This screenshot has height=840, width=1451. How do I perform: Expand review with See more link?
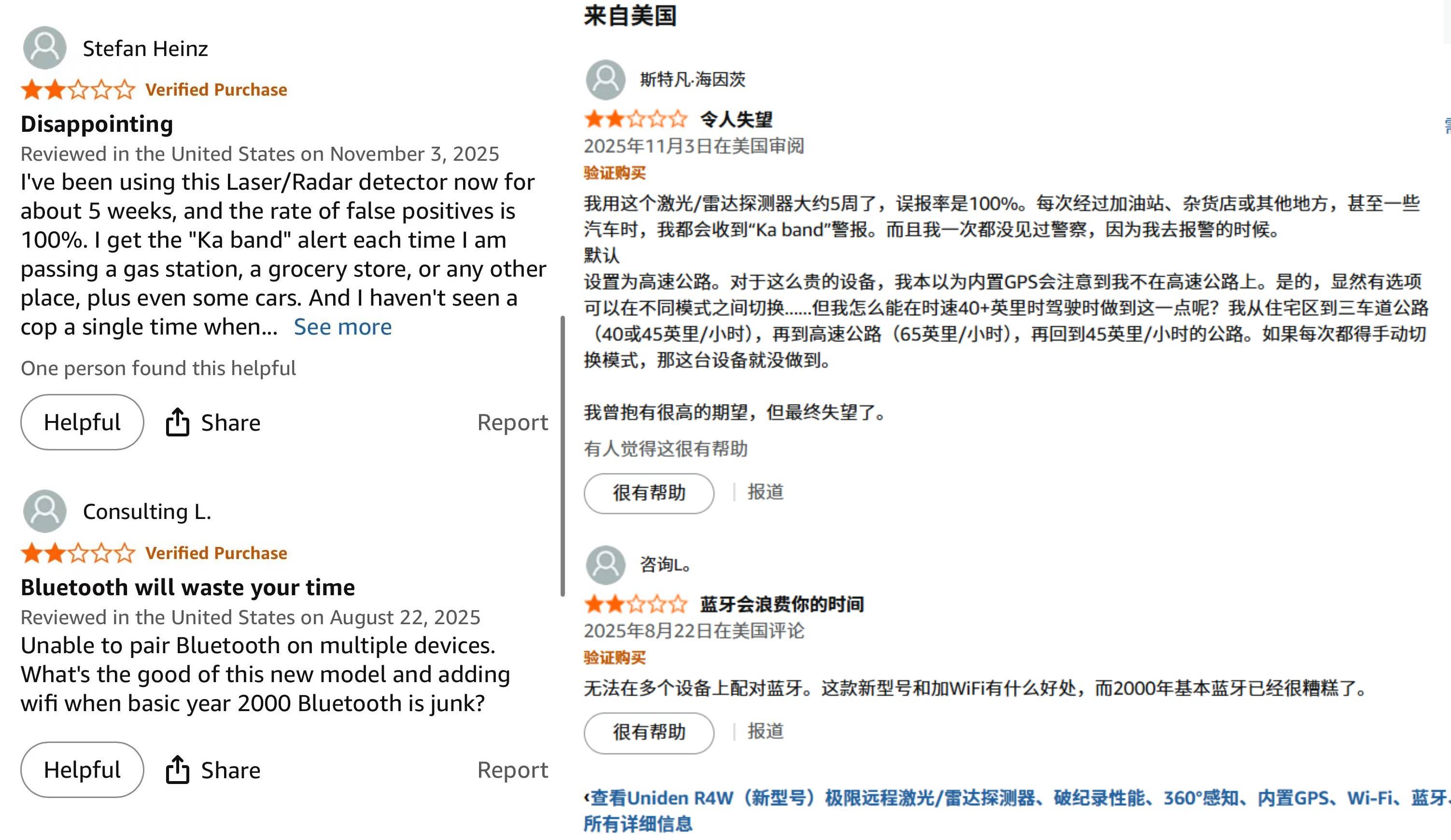[x=343, y=327]
